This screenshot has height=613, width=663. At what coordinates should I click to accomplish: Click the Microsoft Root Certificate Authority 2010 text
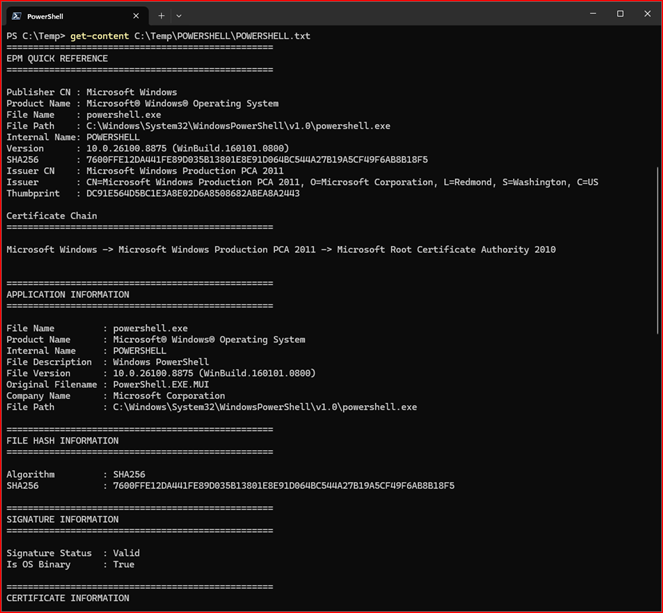[446, 250]
